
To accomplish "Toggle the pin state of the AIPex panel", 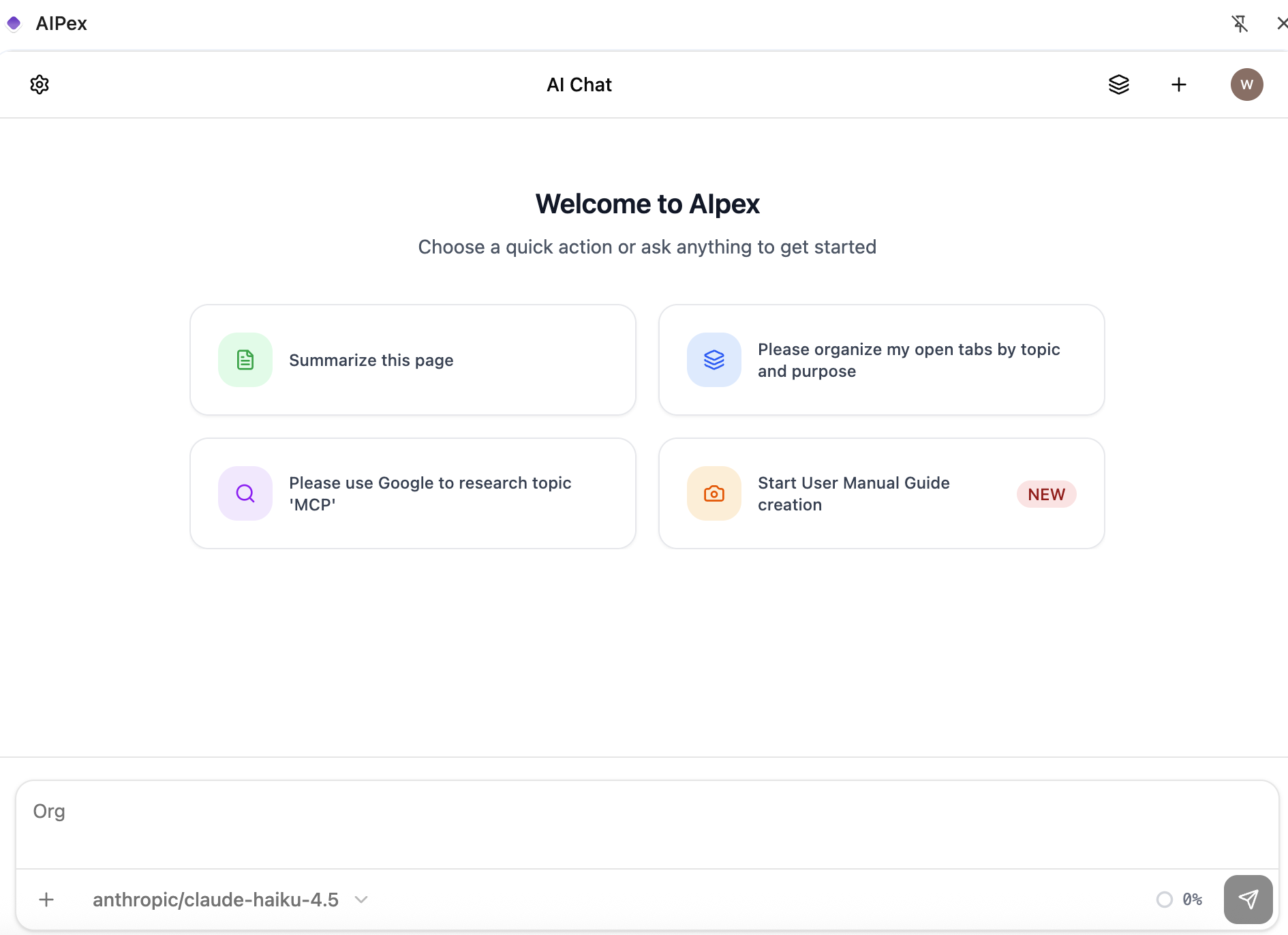I will [x=1240, y=23].
